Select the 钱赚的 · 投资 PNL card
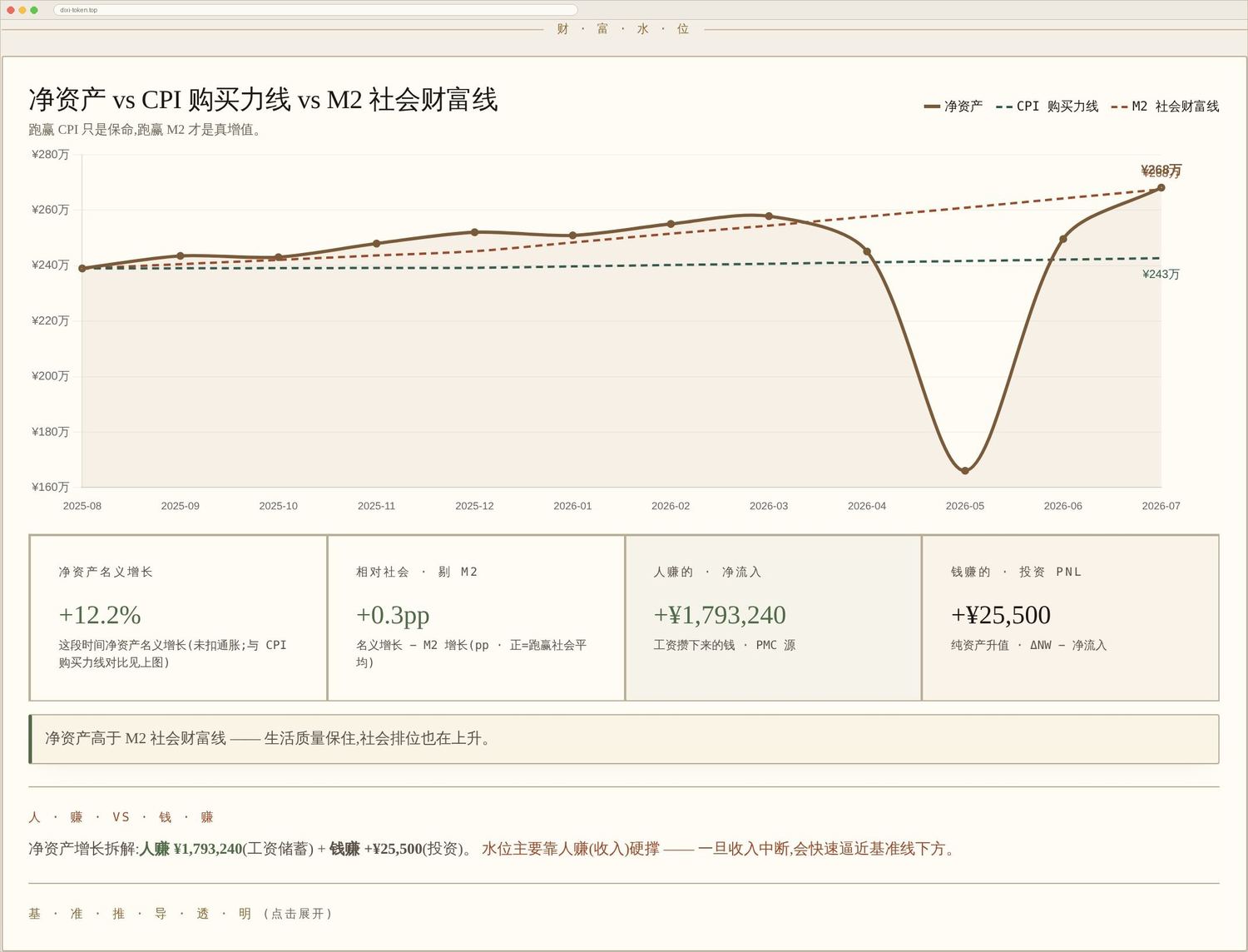Viewport: 1248px width, 952px height. pyautogui.click(x=1071, y=618)
